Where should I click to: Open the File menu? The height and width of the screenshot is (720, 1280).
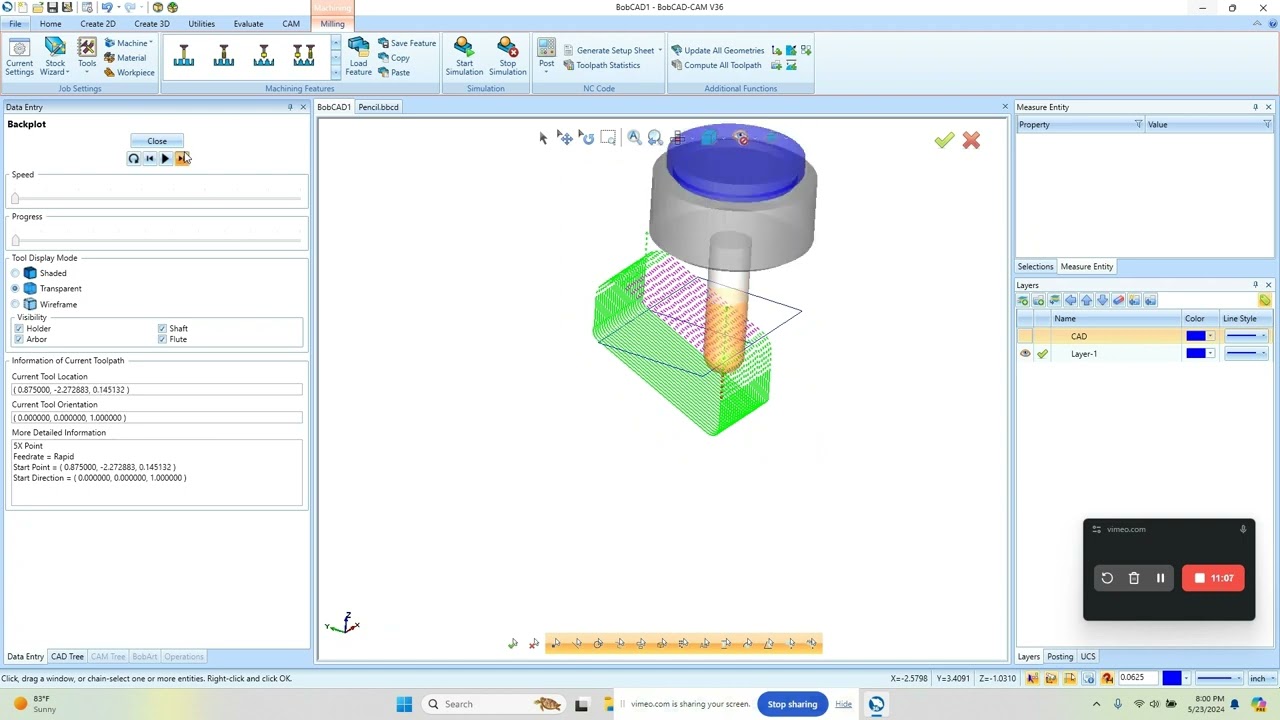click(x=15, y=24)
